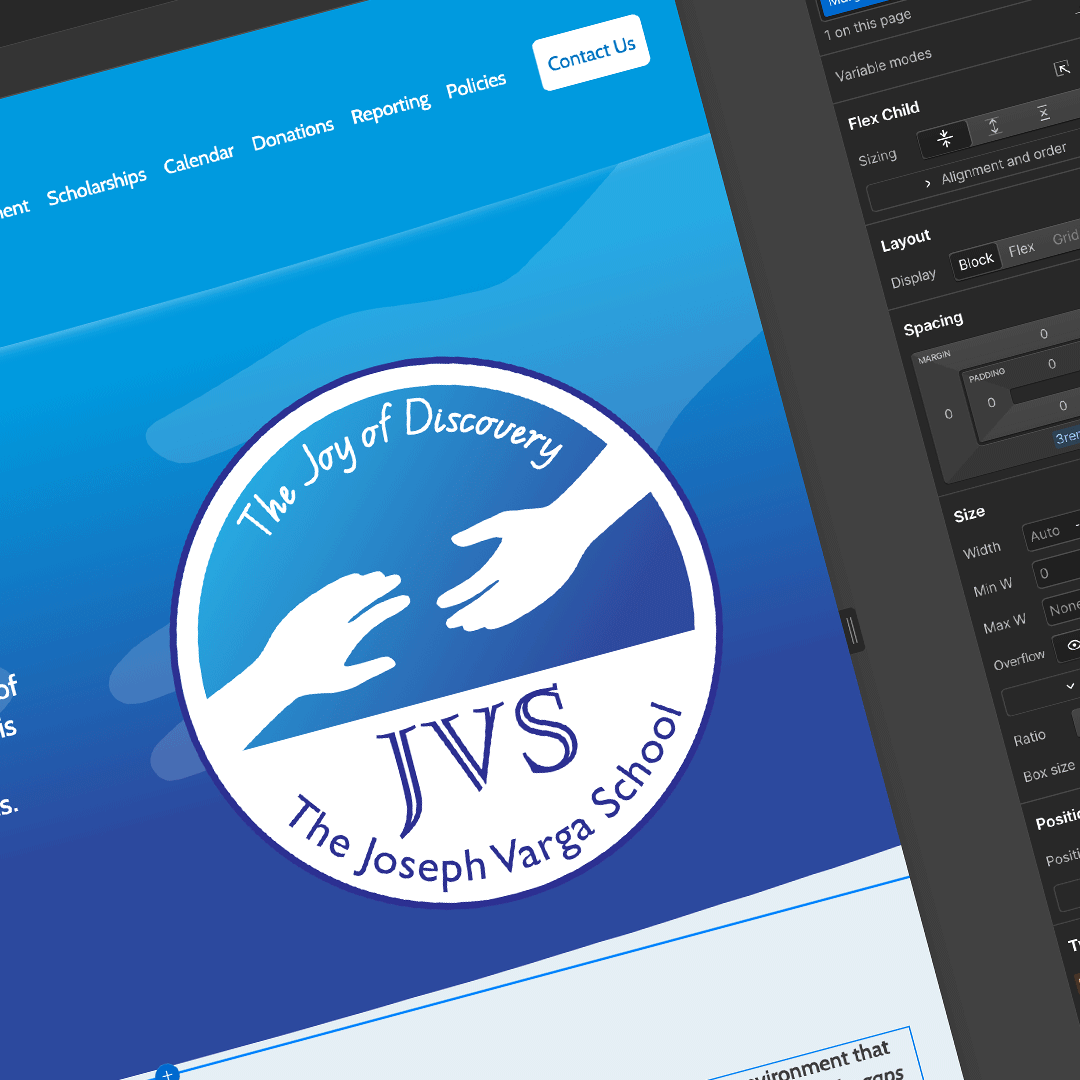Open the Policies nav link
This screenshot has height=1080, width=1080.
click(476, 85)
